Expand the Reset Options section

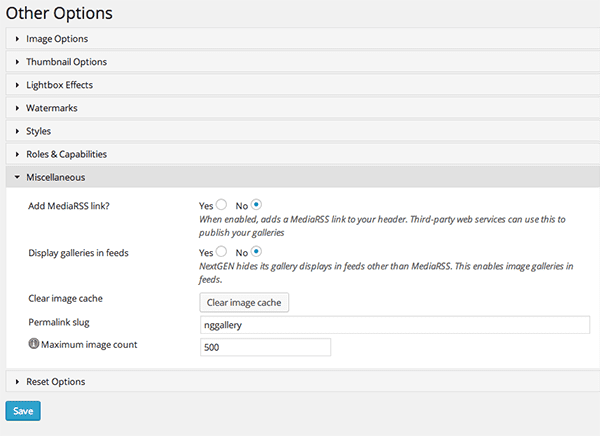(x=55, y=381)
